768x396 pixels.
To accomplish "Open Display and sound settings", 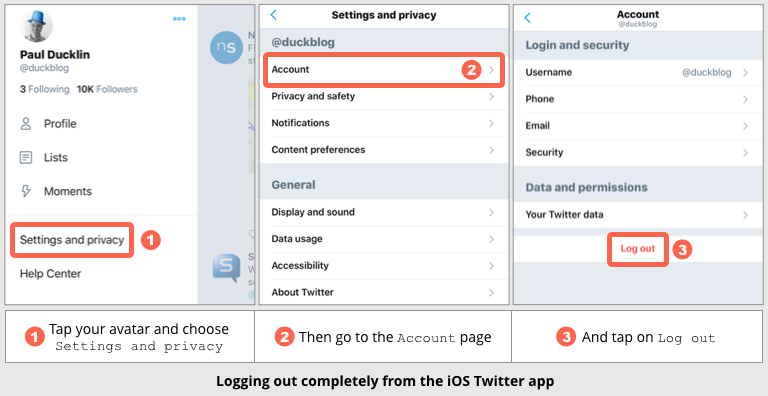I will click(x=384, y=212).
